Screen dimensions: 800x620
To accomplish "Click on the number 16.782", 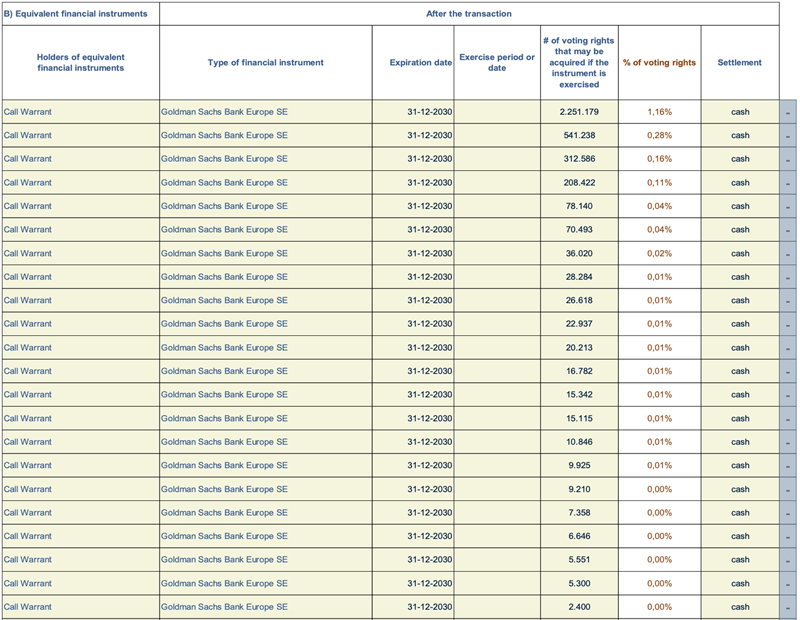I will tap(579, 371).
